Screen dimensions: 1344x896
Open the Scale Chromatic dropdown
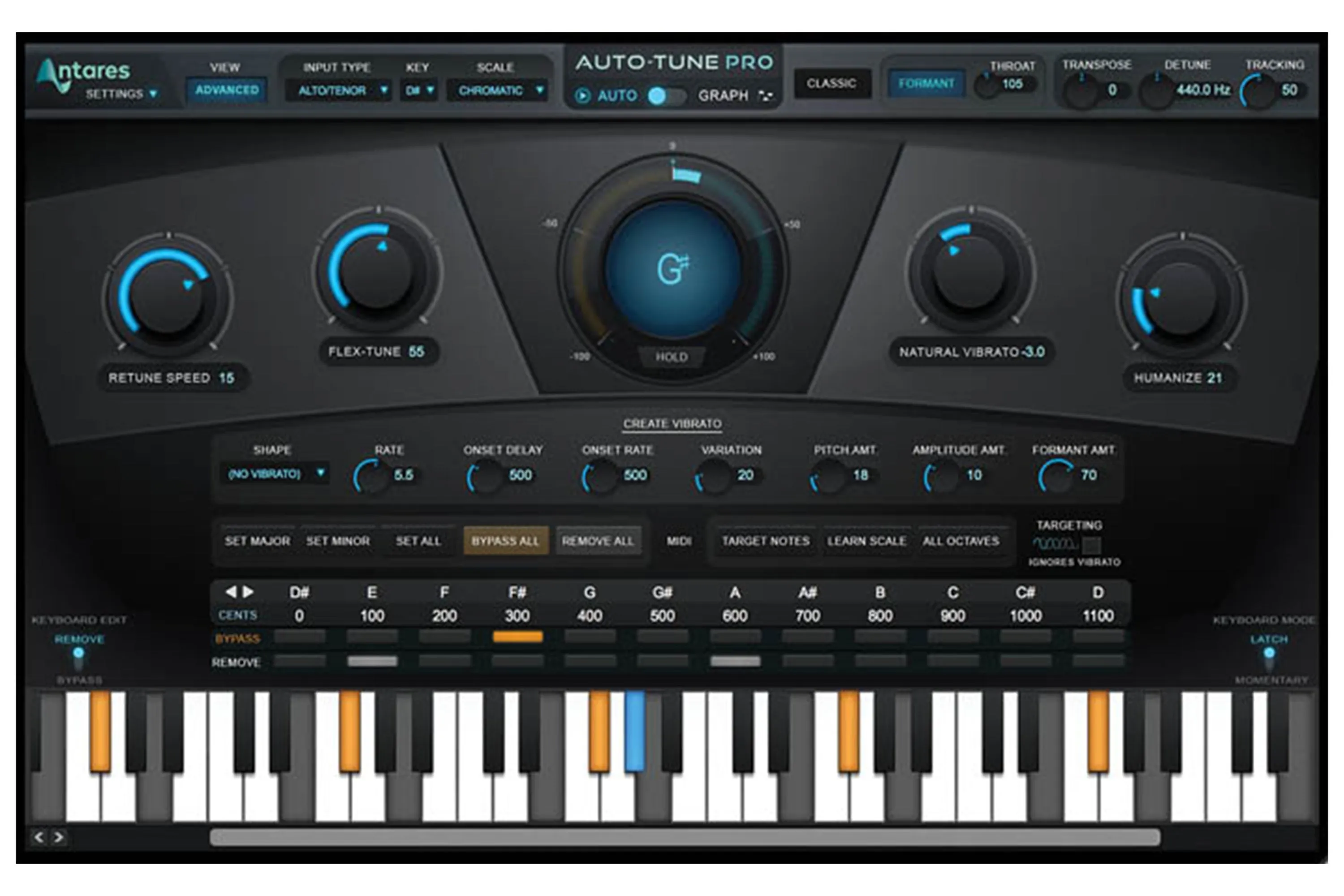pos(497,90)
